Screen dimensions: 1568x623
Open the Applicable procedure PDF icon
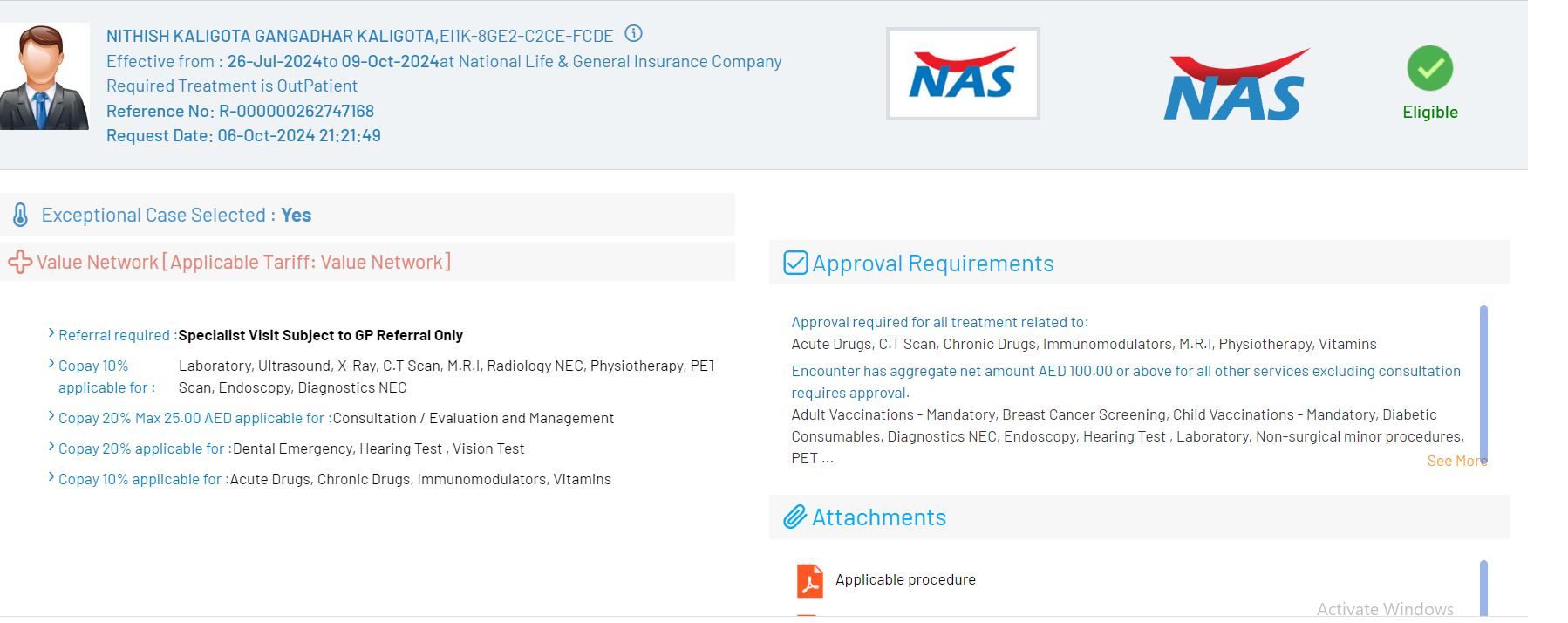click(x=810, y=580)
